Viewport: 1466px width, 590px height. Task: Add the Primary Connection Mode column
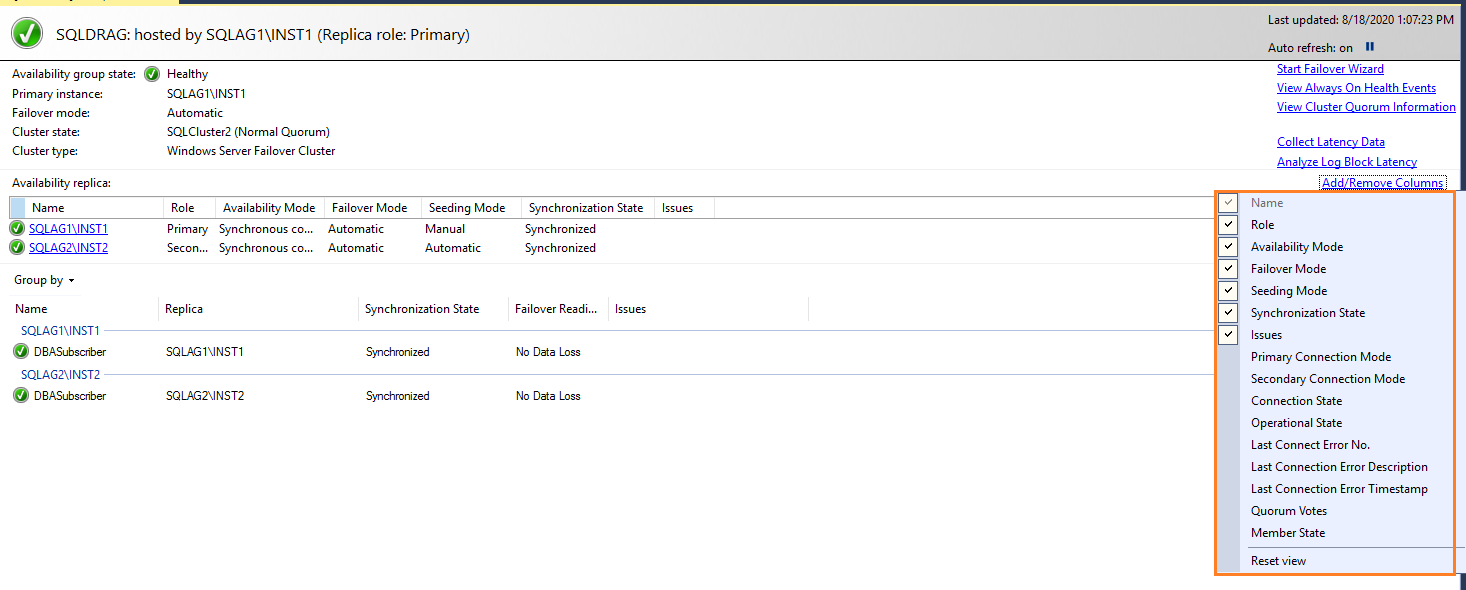pyautogui.click(x=1321, y=357)
